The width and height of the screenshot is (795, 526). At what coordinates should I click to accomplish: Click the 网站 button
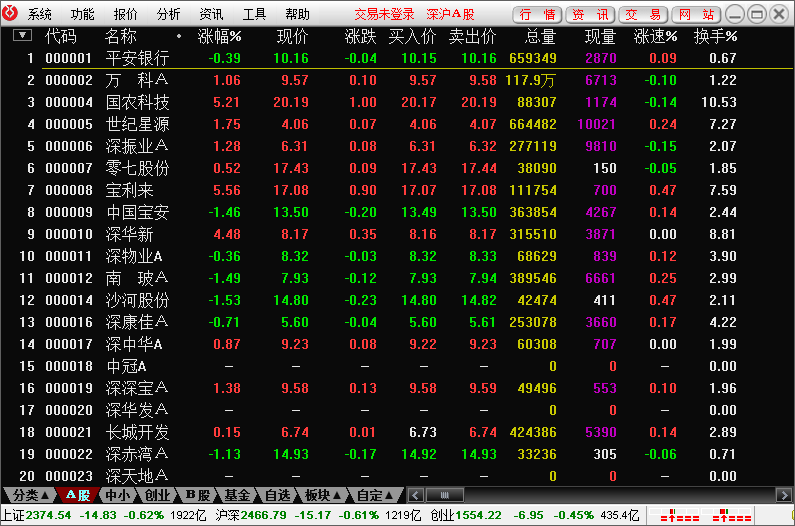[x=697, y=15]
